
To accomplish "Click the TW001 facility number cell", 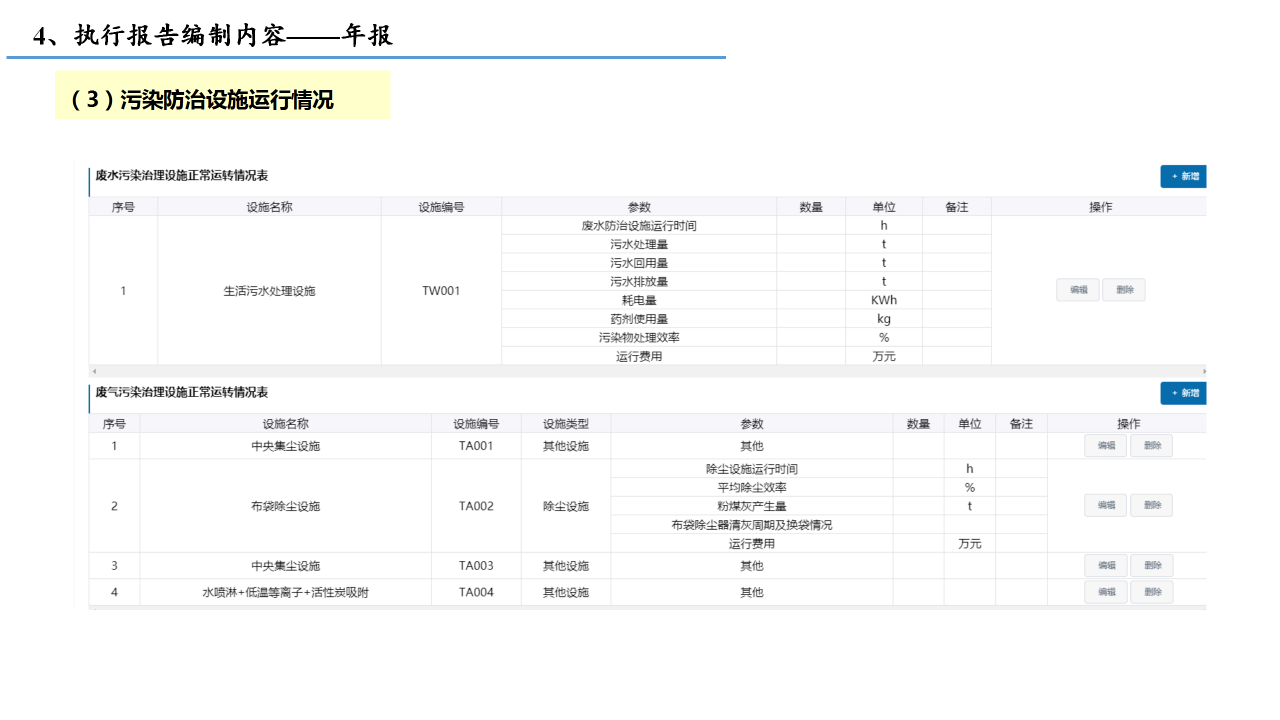I will pyautogui.click(x=441, y=291).
